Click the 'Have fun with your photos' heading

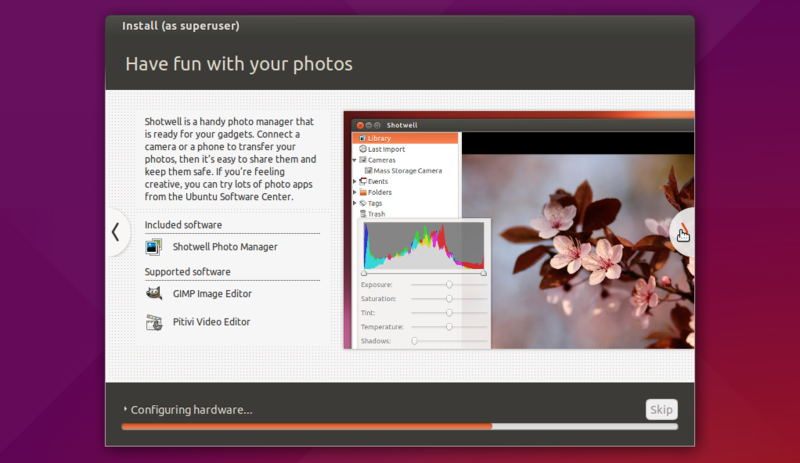point(239,64)
